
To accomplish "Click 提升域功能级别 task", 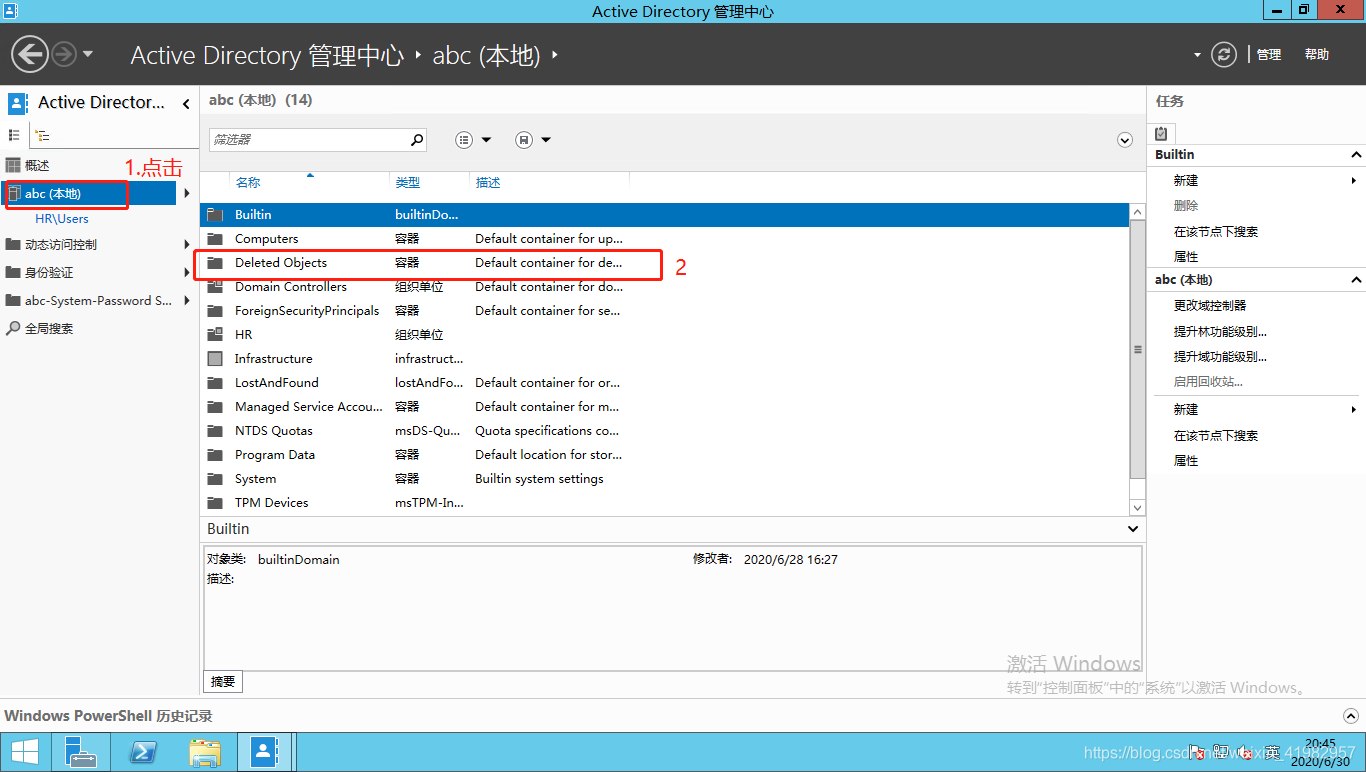I will click(x=1220, y=357).
